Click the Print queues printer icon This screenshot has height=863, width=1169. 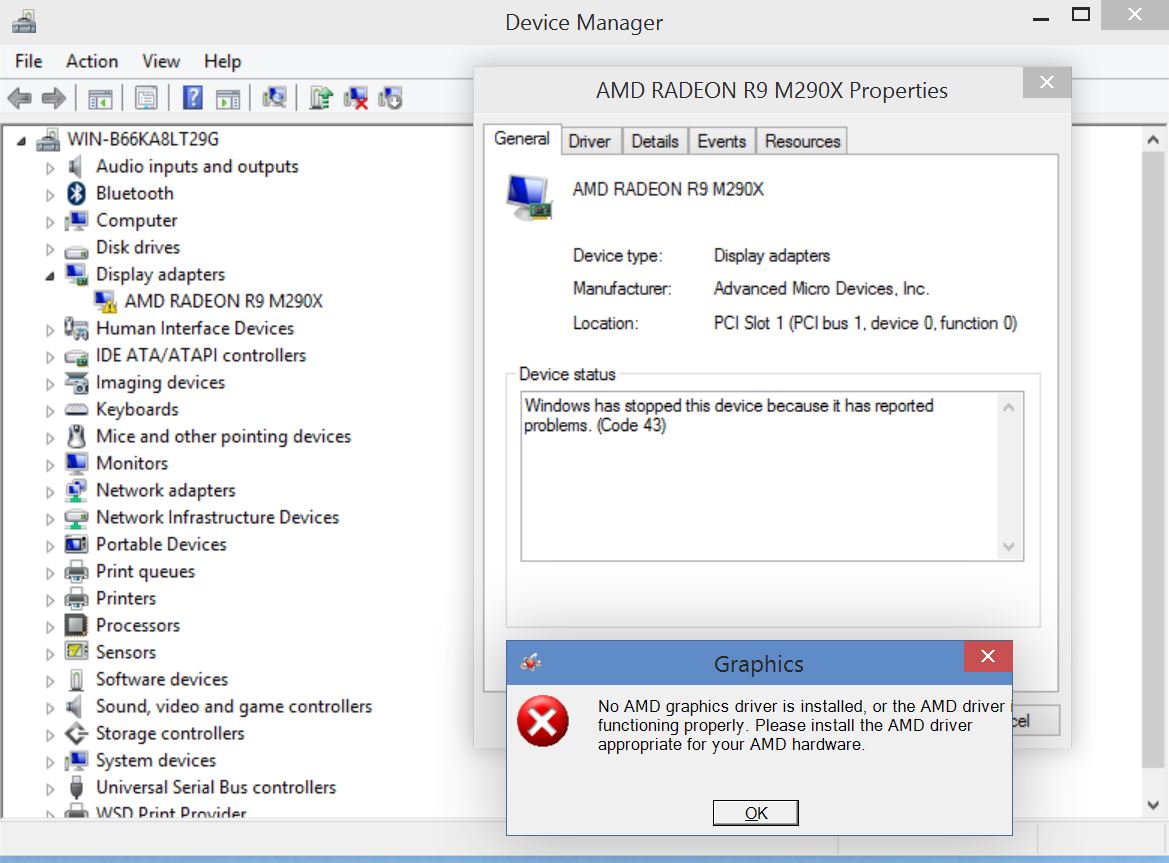[76, 572]
